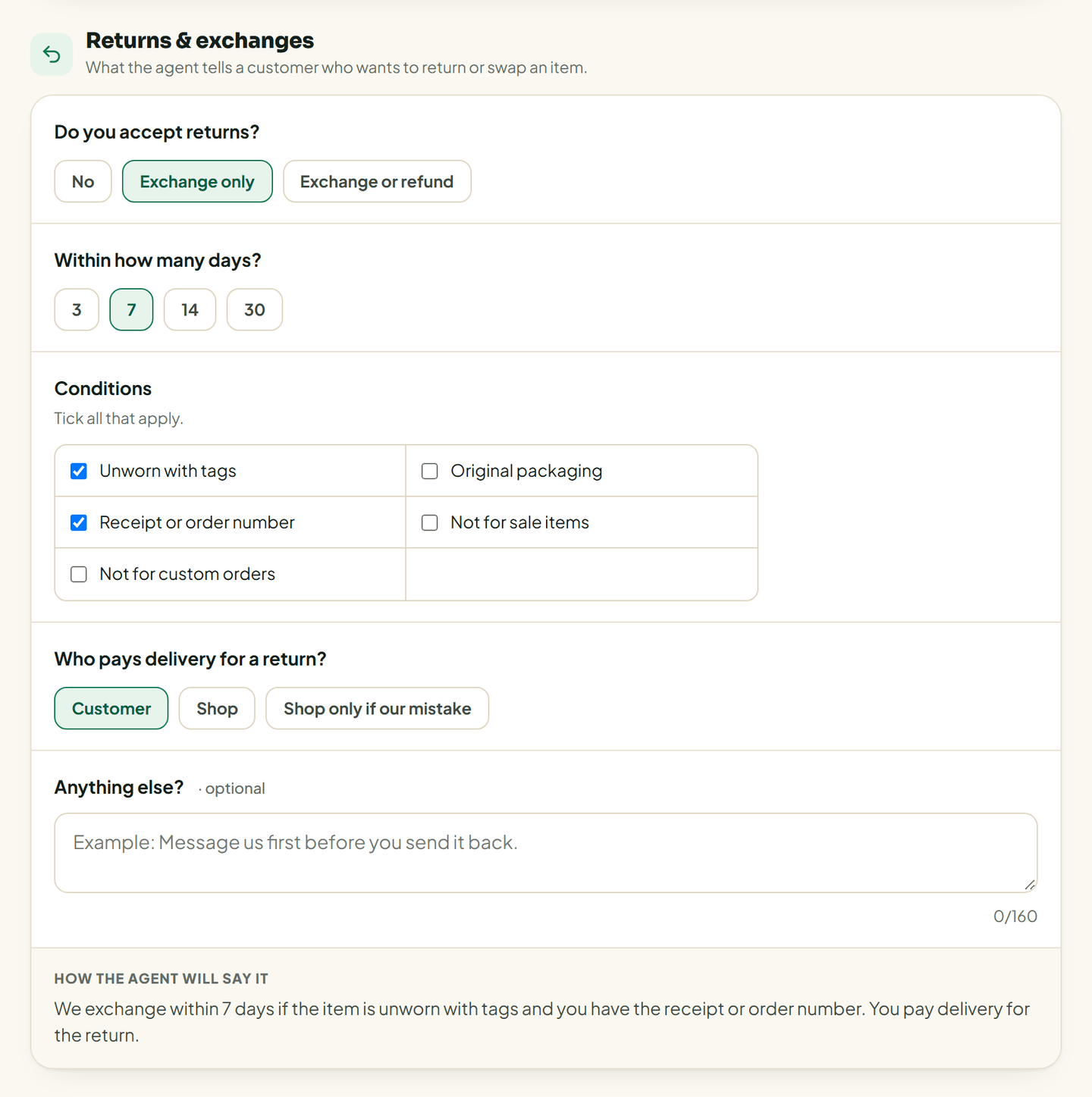This screenshot has height=1097, width=1092.
Task: Click the 'HOW THE AGENT WILL SAY IT' label
Action: 162,979
